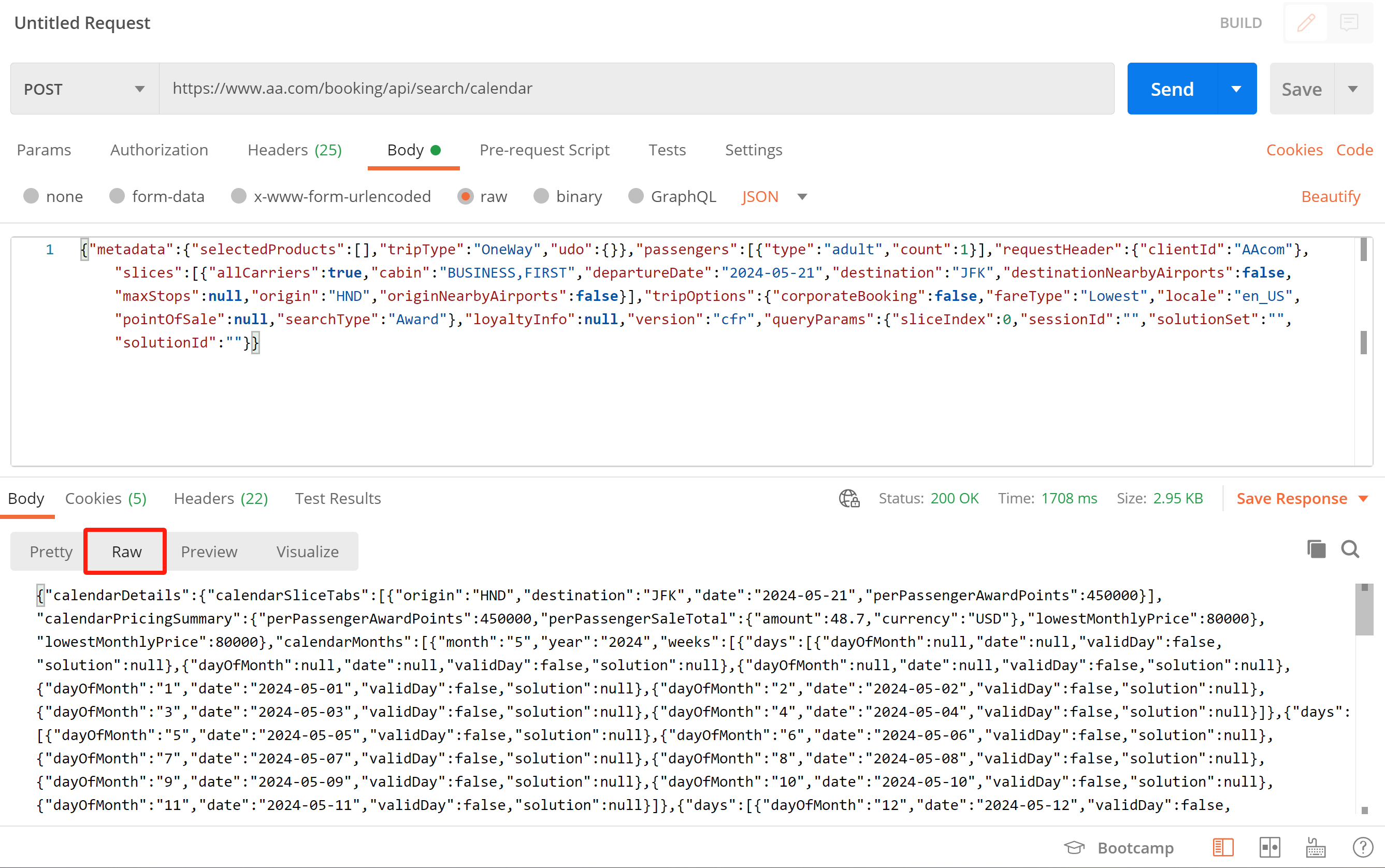Viewport: 1385px width, 868px height.
Task: Switch response view to Preview
Action: [x=209, y=551]
